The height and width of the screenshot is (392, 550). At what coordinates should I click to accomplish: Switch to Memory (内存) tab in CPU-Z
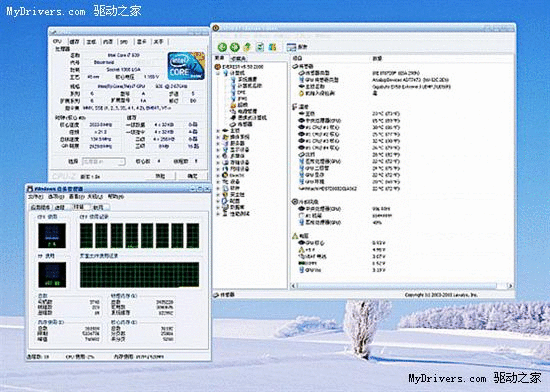pyautogui.click(x=108, y=42)
